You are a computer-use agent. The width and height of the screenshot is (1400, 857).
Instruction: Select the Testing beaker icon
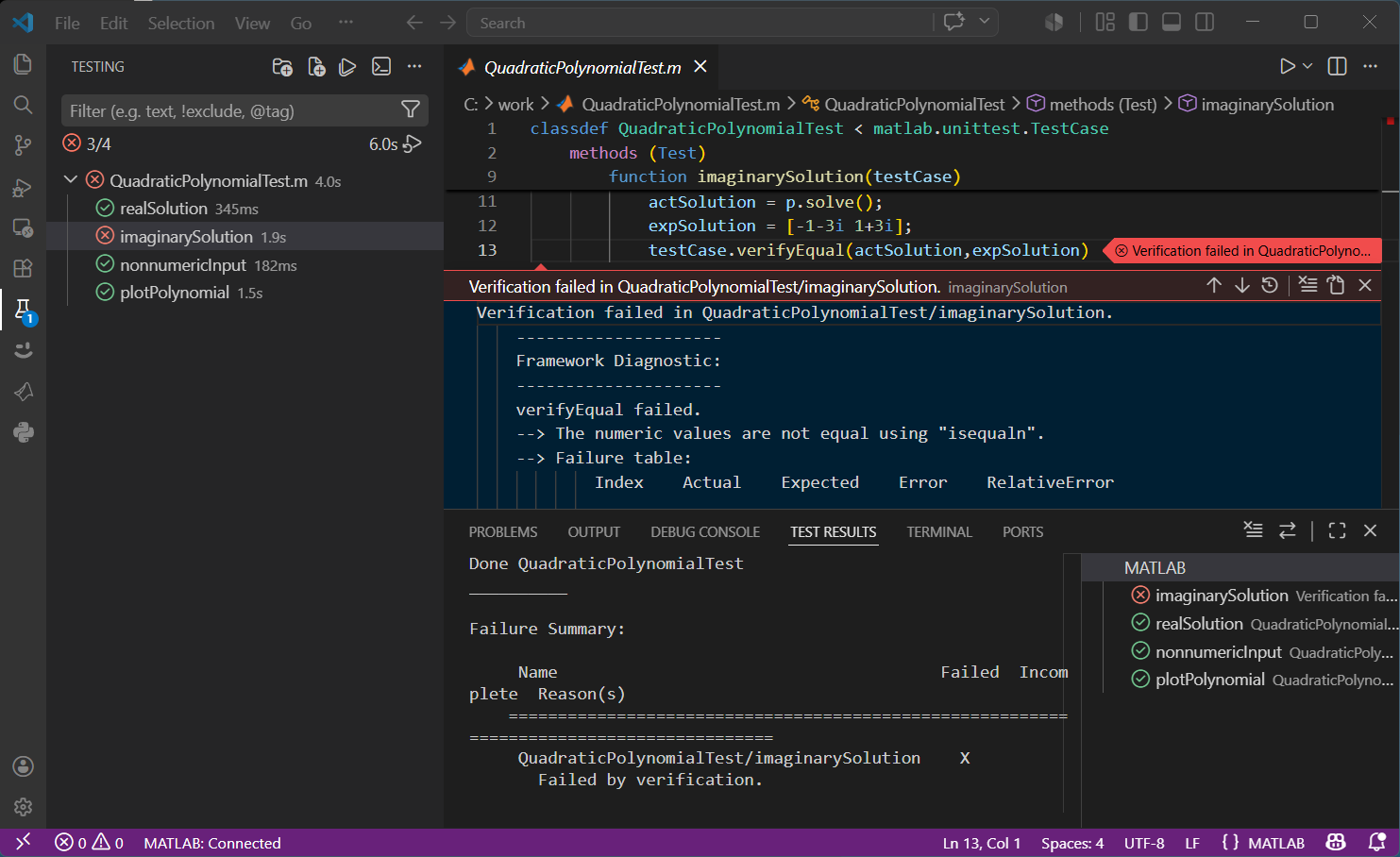23,310
